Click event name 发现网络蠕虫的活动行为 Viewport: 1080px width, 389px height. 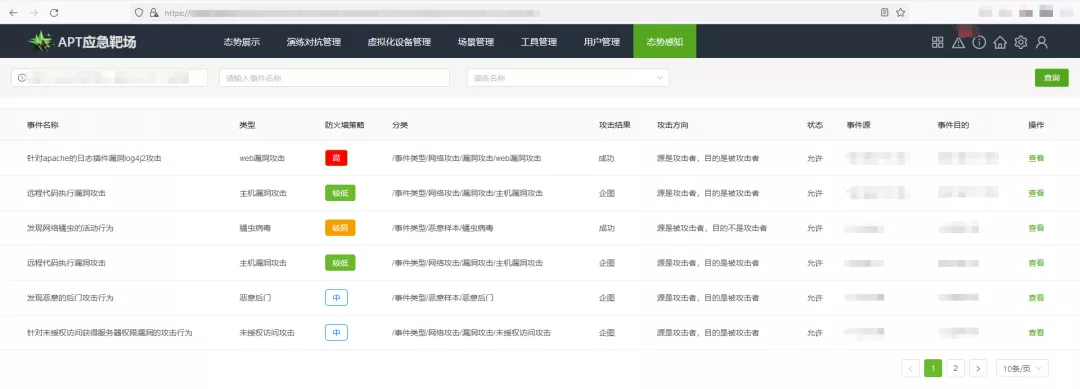(70, 228)
